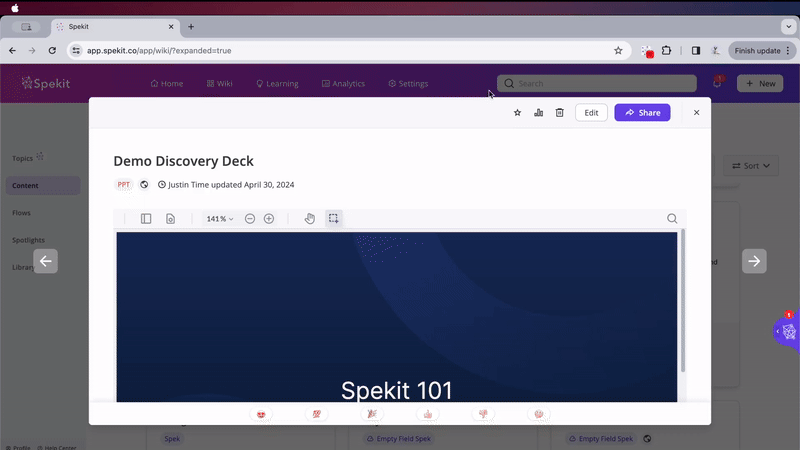Toggle the browser side panel icon
Viewport: 800px width, 450px height.
696,51
